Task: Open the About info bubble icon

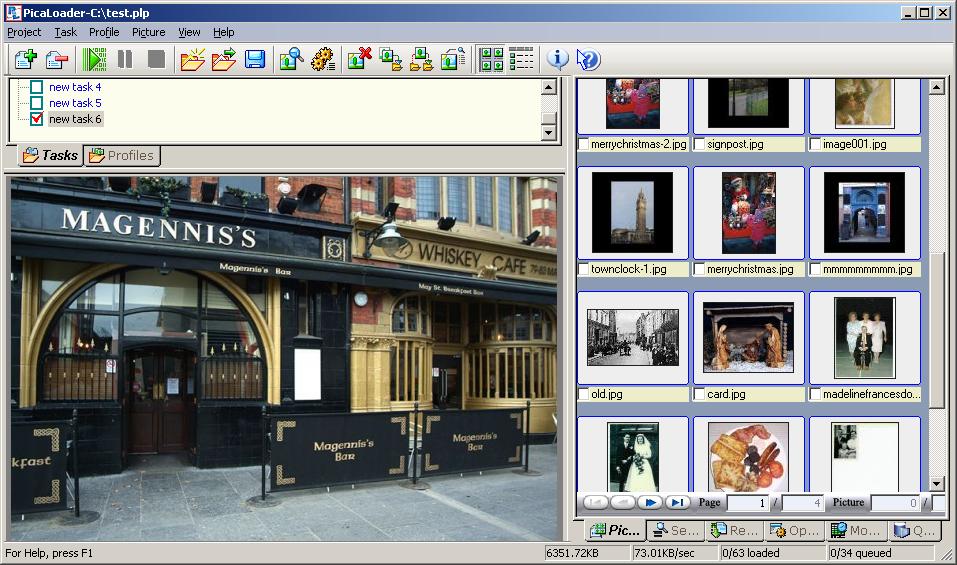Action: (x=557, y=59)
